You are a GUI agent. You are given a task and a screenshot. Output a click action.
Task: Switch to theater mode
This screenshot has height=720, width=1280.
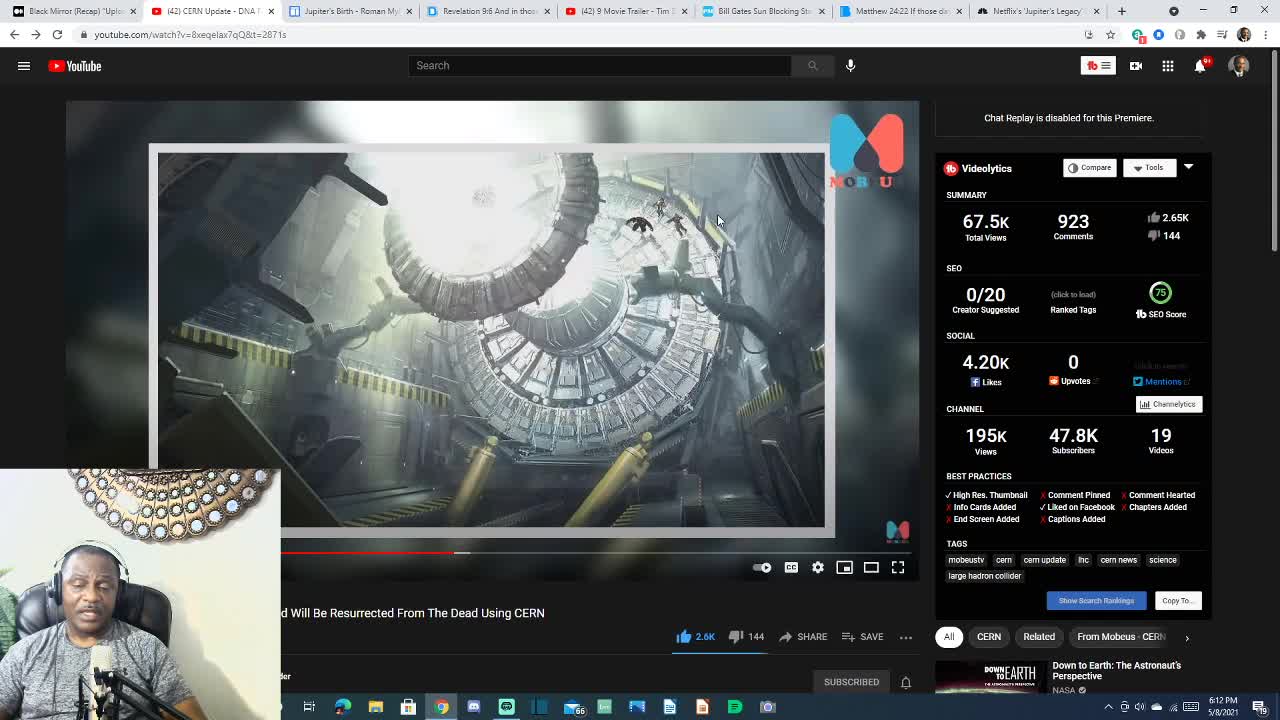(871, 568)
